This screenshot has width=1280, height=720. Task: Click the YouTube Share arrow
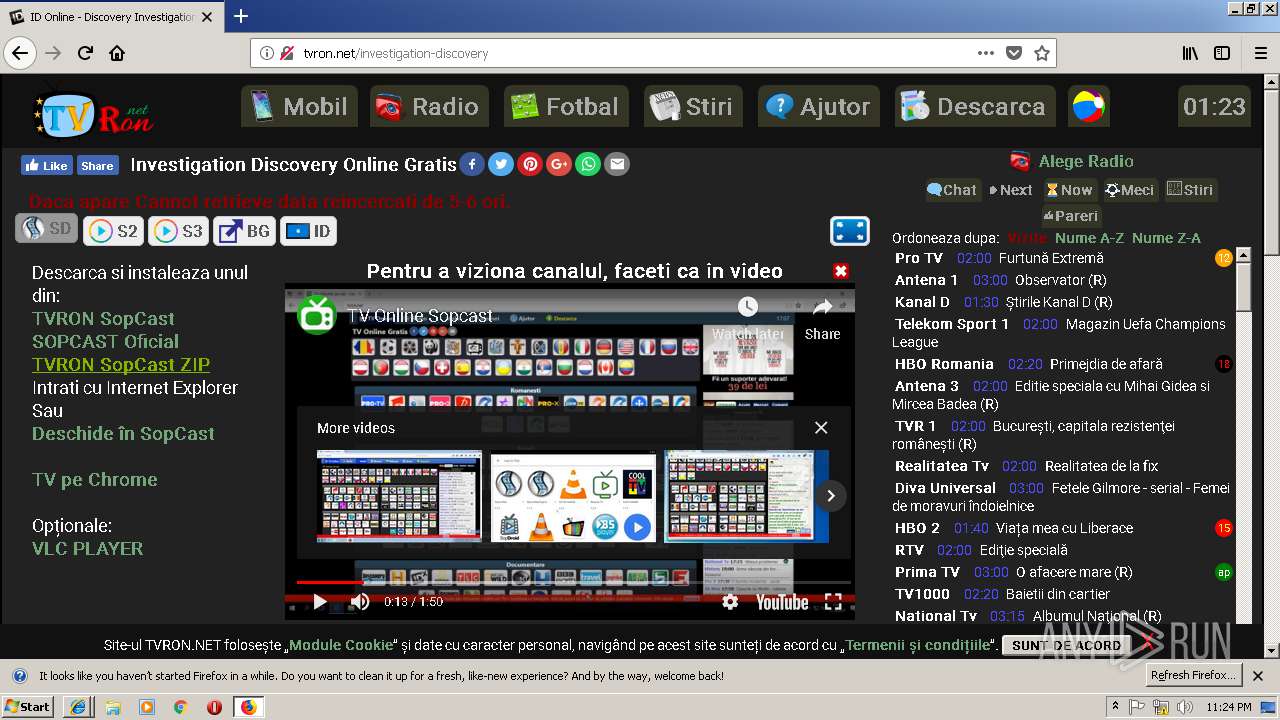pos(822,307)
